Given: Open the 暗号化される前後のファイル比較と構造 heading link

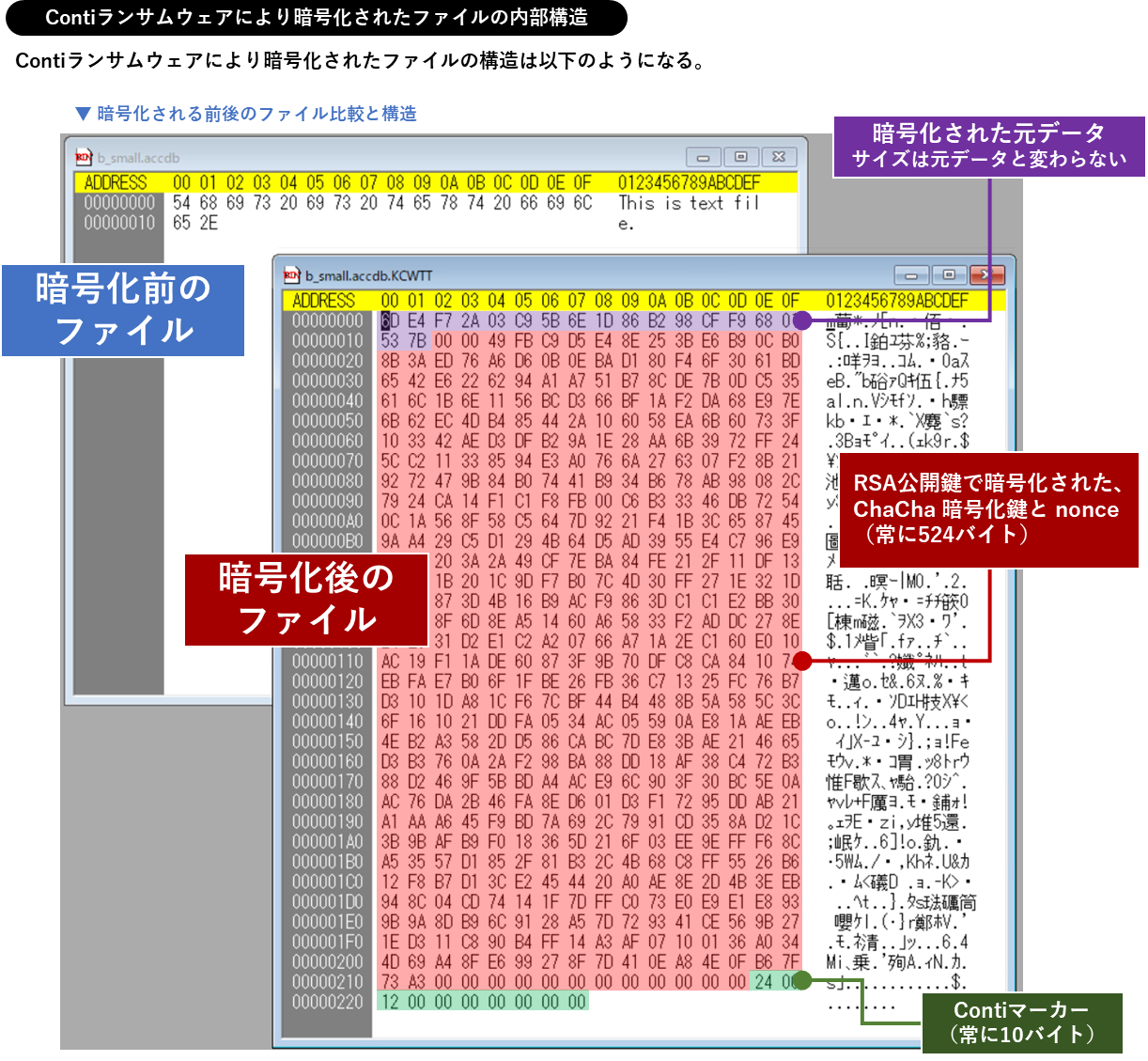Looking at the screenshot, I should click(247, 114).
